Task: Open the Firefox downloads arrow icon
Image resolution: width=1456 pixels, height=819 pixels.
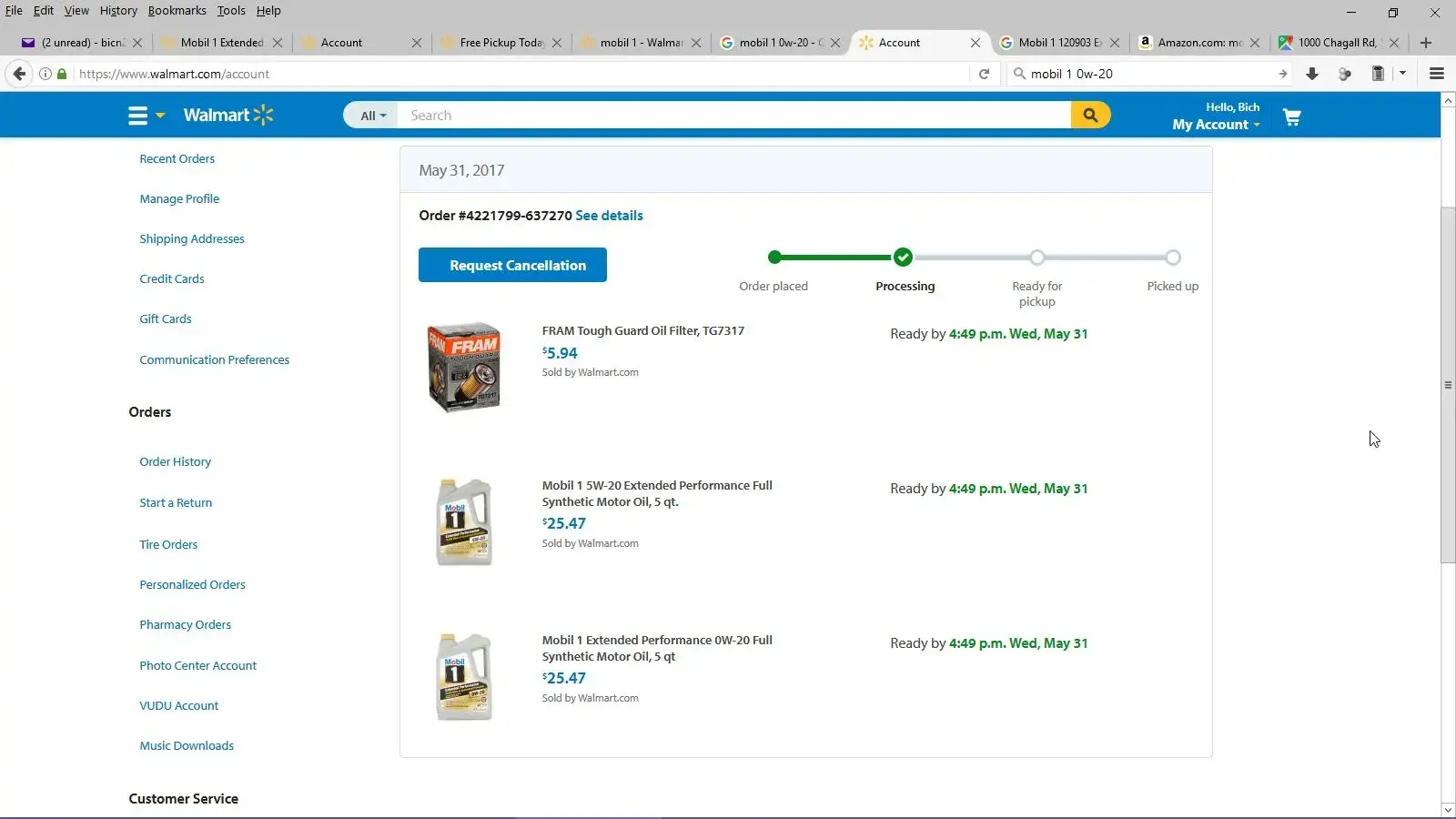Action: 1312,74
